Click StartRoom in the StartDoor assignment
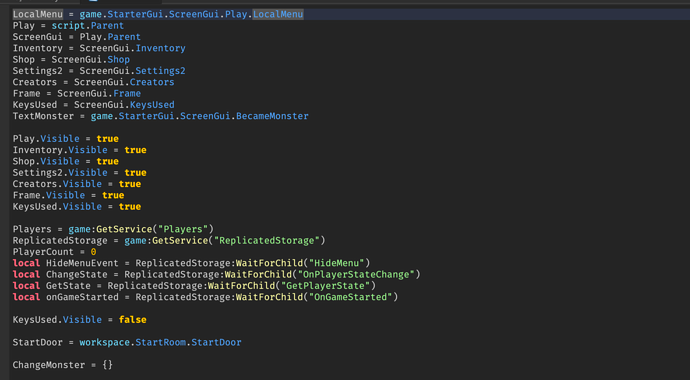Image resolution: width=690 pixels, height=380 pixels. (x=160, y=342)
